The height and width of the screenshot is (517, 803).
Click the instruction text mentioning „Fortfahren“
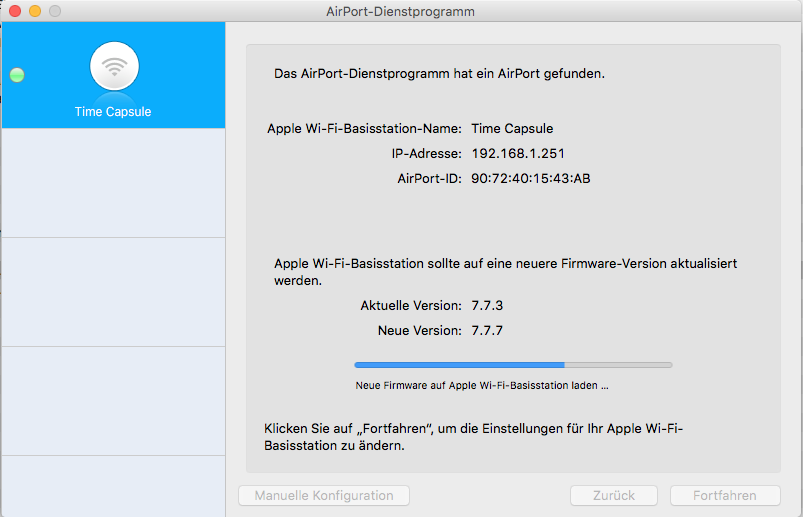click(474, 437)
